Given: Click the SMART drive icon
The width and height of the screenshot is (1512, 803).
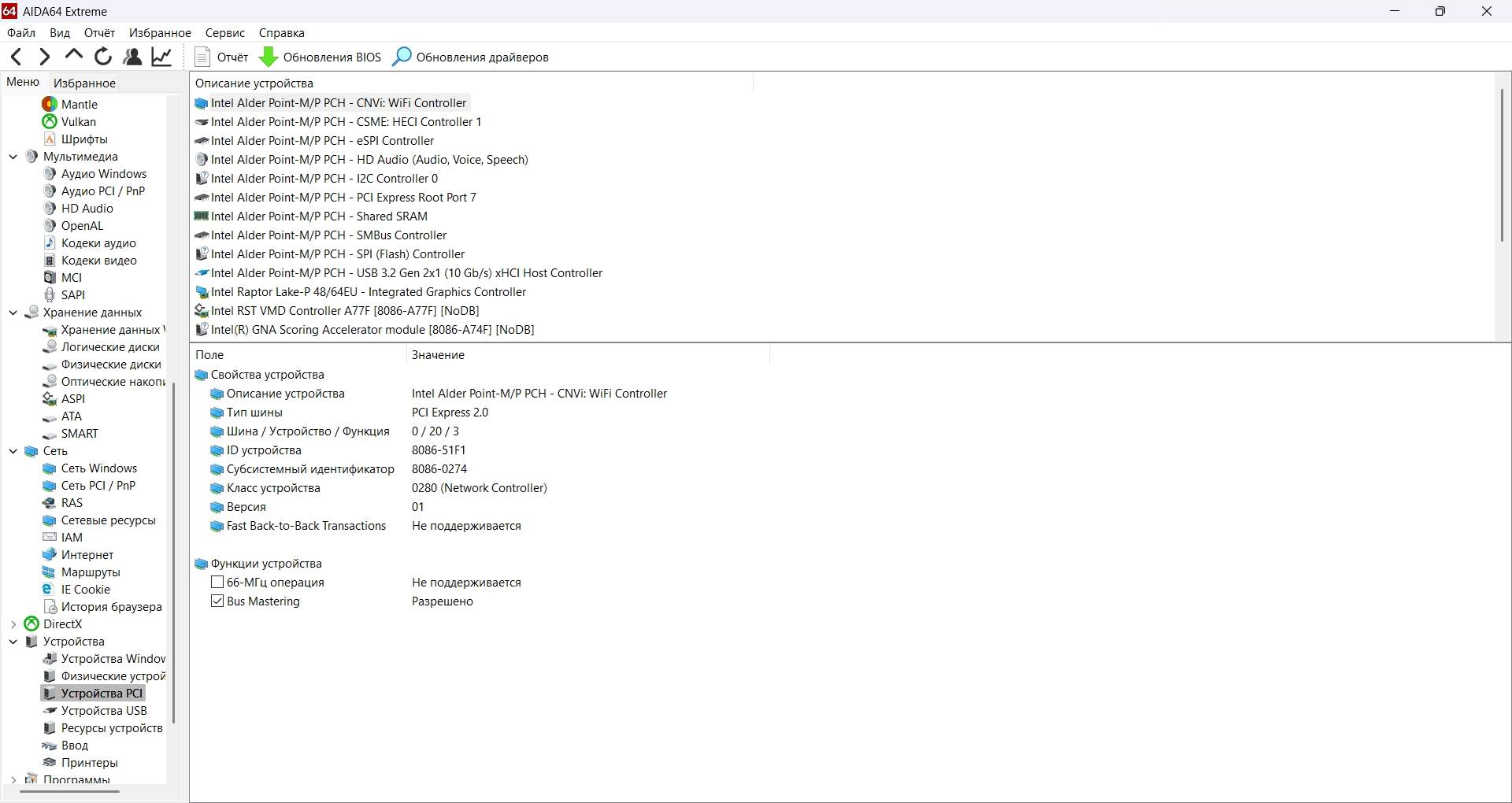Looking at the screenshot, I should coord(50,434).
